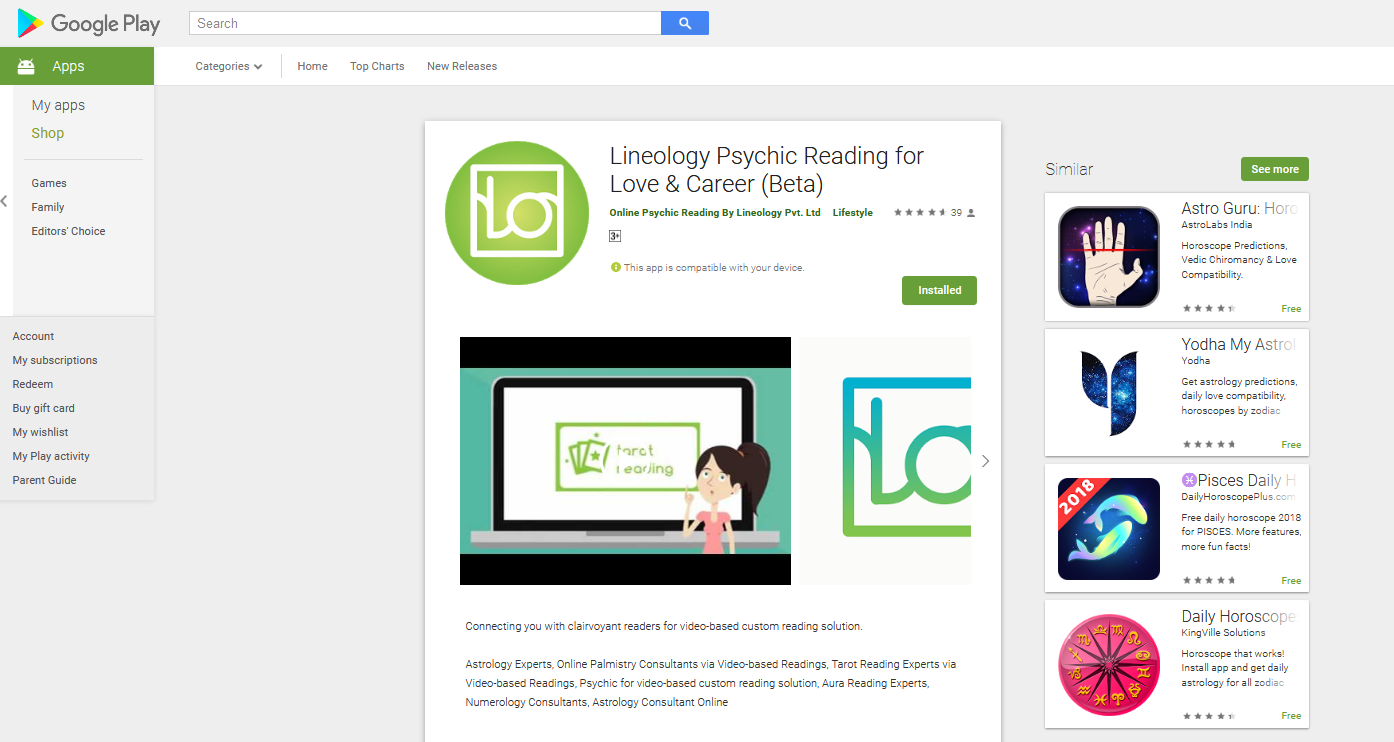1394x742 pixels.
Task: Open the Pisces Daily Horoscope icon
Action: (x=1109, y=529)
